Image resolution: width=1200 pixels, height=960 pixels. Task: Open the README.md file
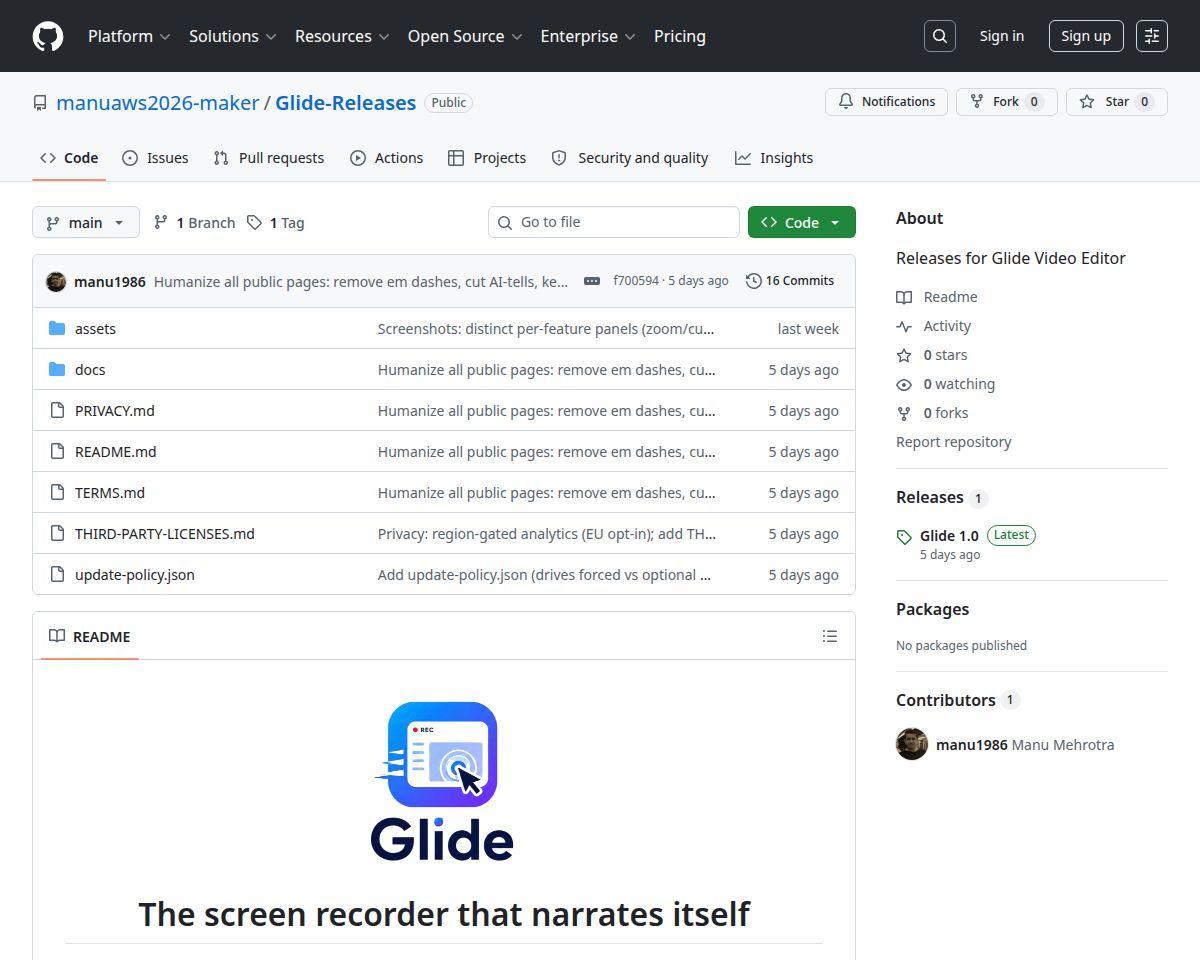coord(116,451)
